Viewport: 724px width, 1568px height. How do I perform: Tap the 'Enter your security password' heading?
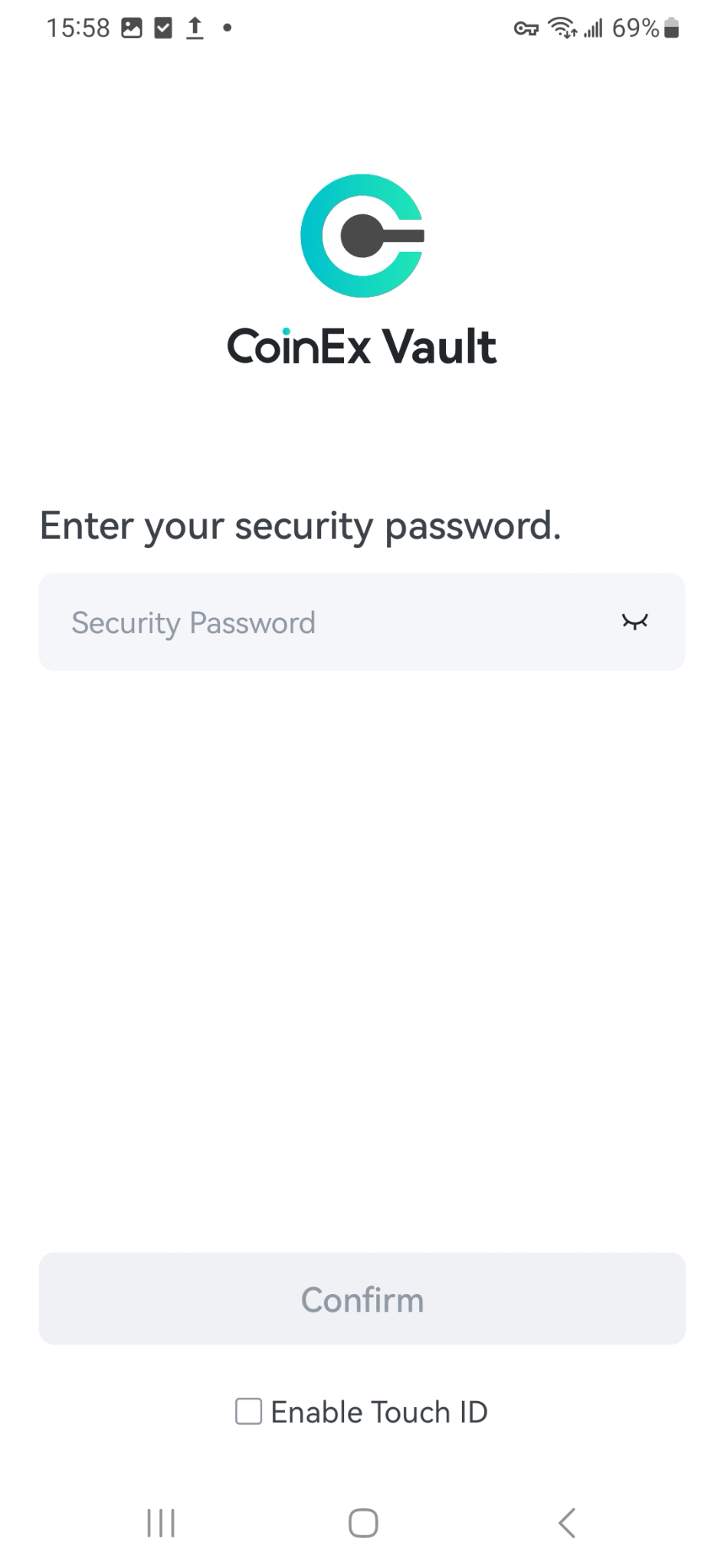[x=300, y=527]
